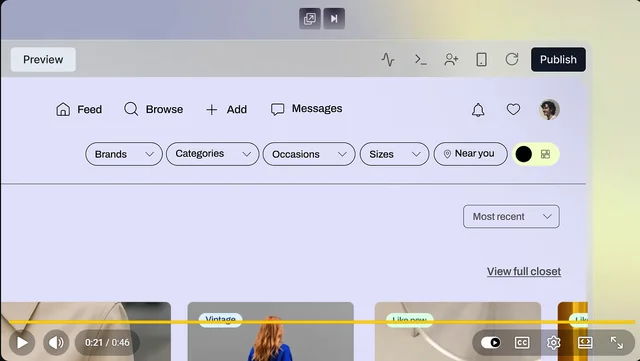
Task: Click the open-in-new-window icon at top
Action: tap(309, 19)
